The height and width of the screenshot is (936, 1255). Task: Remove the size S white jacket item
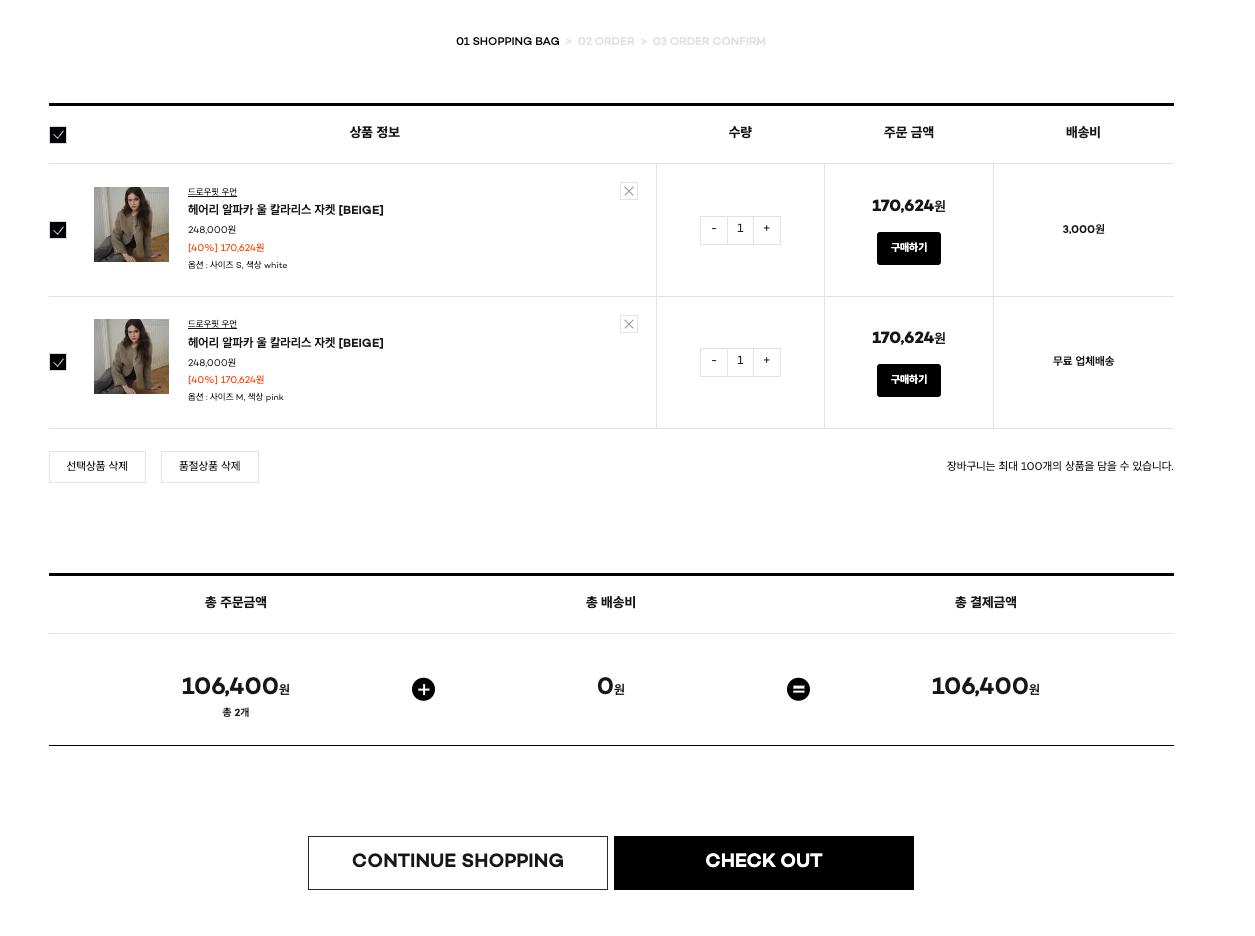tap(629, 191)
